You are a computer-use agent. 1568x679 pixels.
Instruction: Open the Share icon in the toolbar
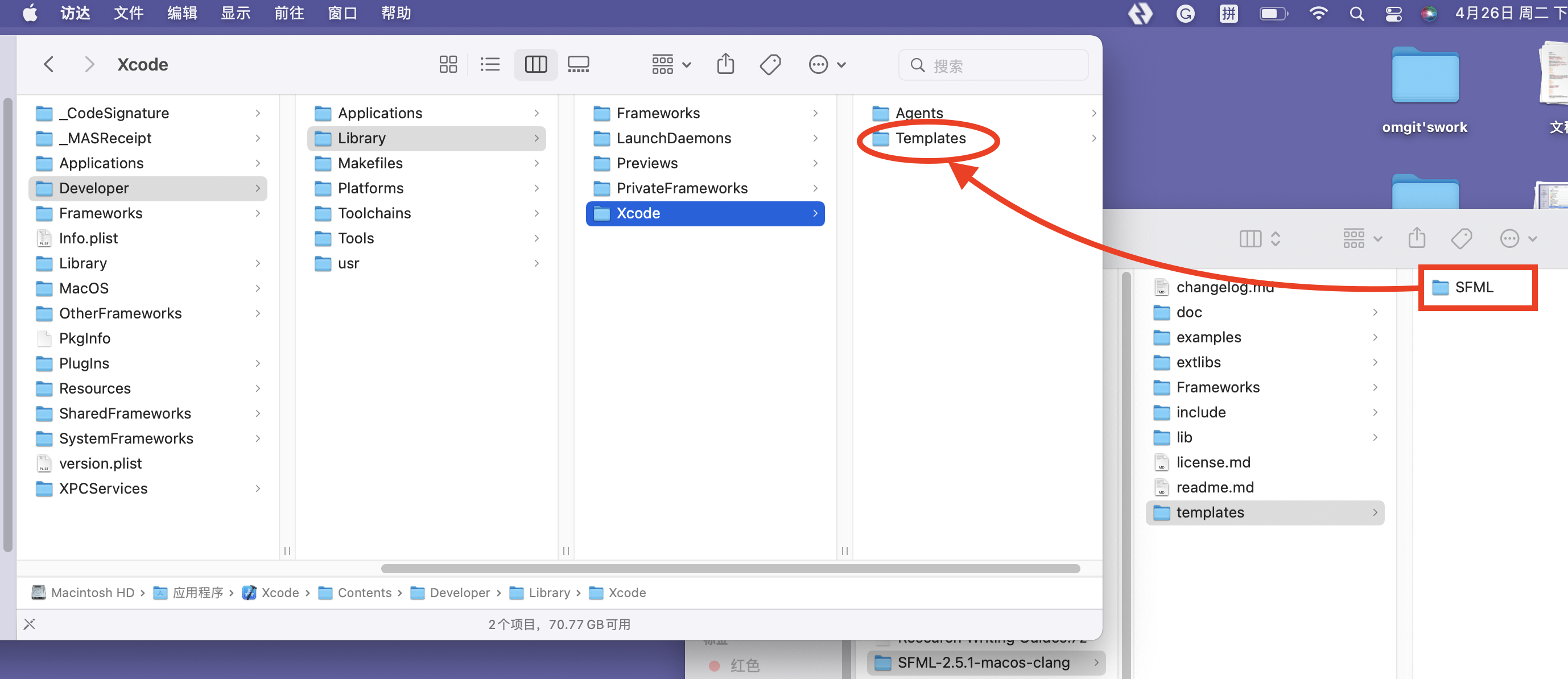tap(725, 64)
